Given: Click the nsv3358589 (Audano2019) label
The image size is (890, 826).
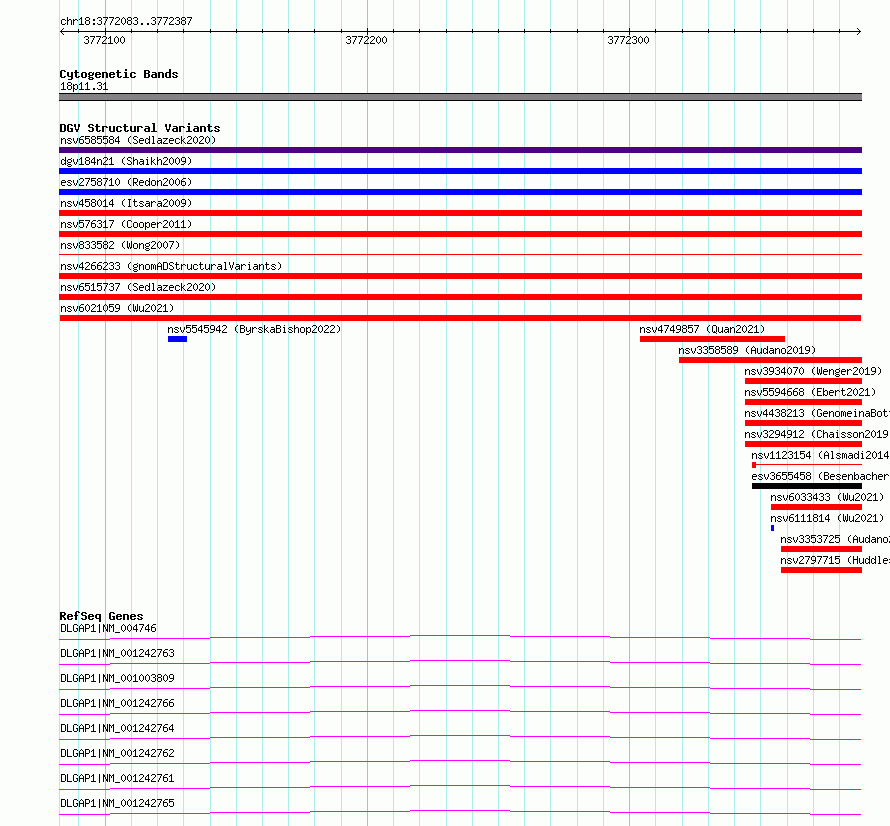Looking at the screenshot, I should pos(747,350).
